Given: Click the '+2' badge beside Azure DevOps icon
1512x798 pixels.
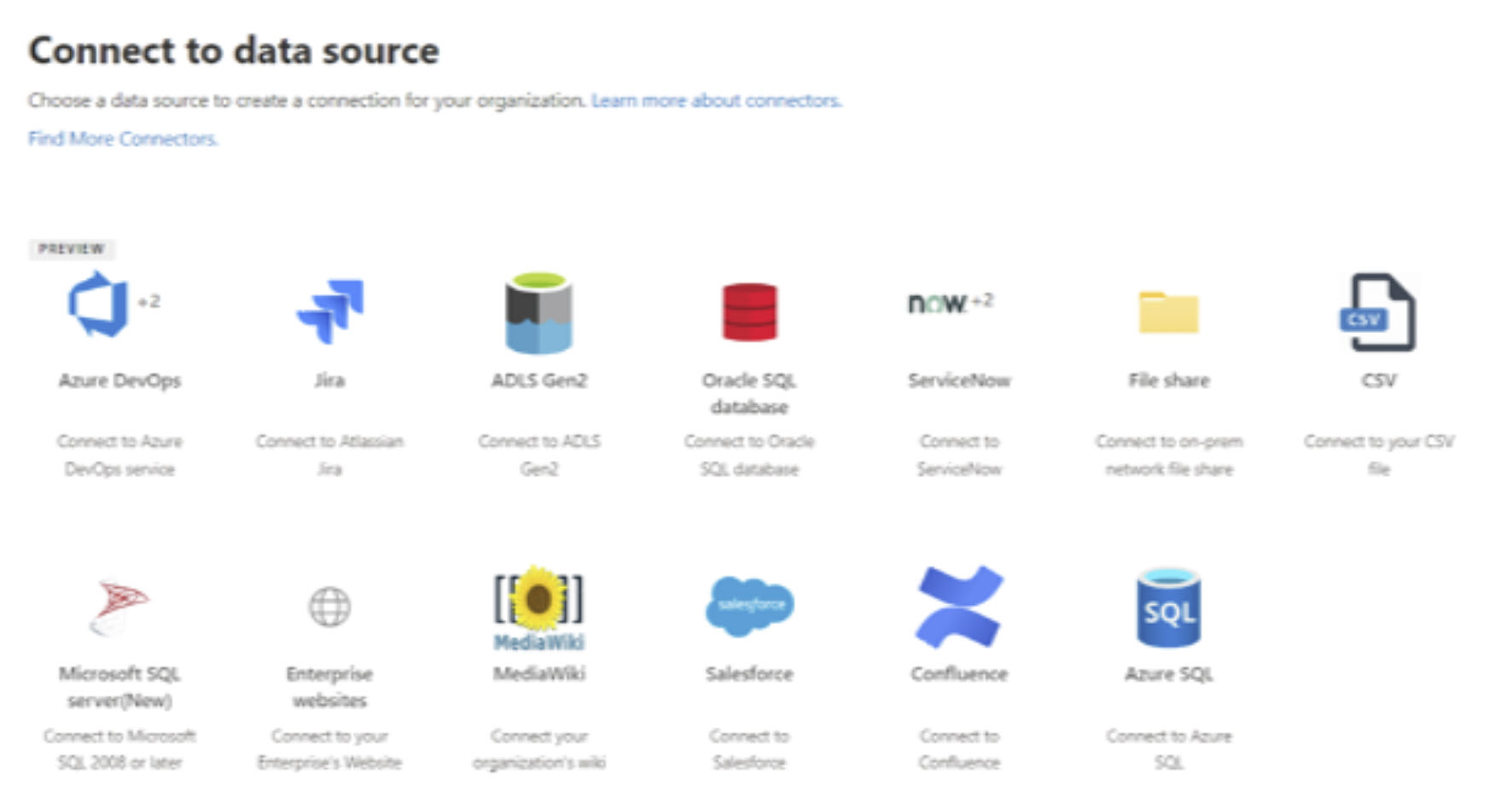Looking at the screenshot, I should coord(149,301).
